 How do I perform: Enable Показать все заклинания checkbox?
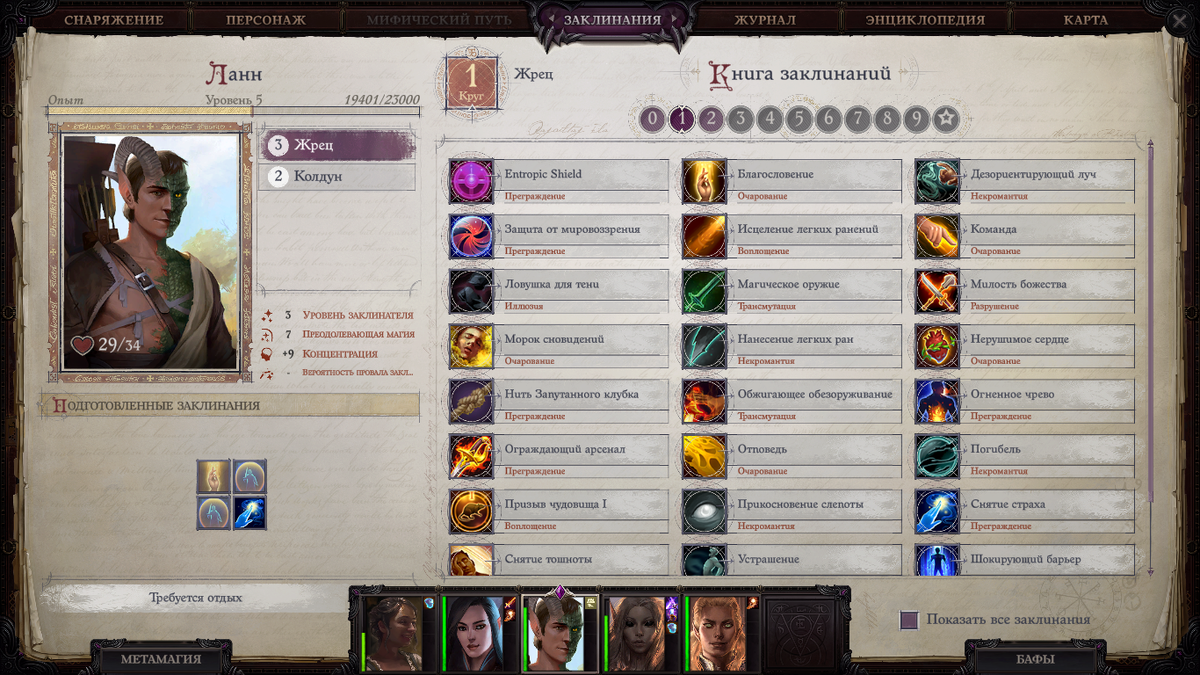click(x=909, y=620)
